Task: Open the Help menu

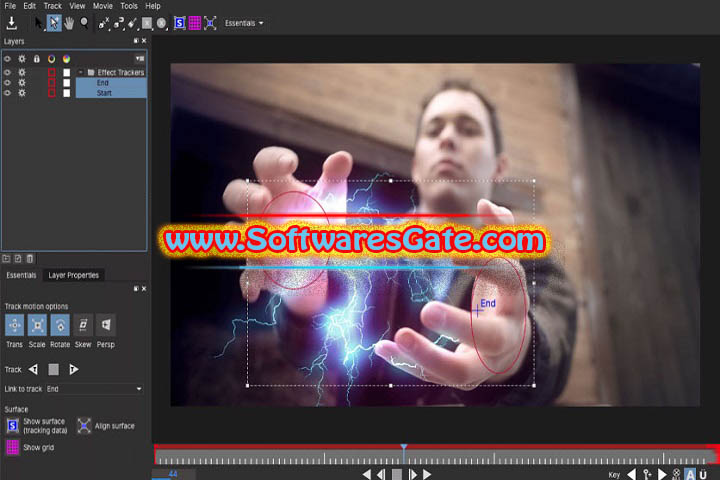Action: pyautogui.click(x=152, y=6)
